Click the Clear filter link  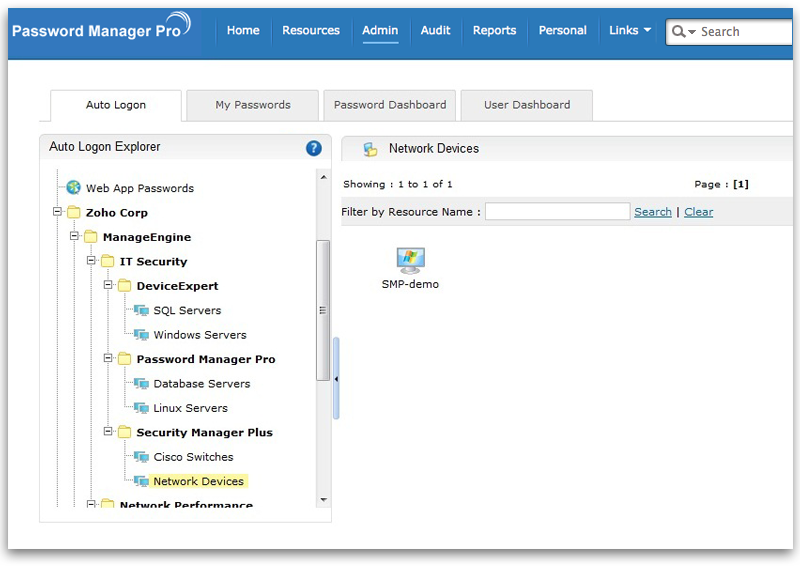(698, 212)
